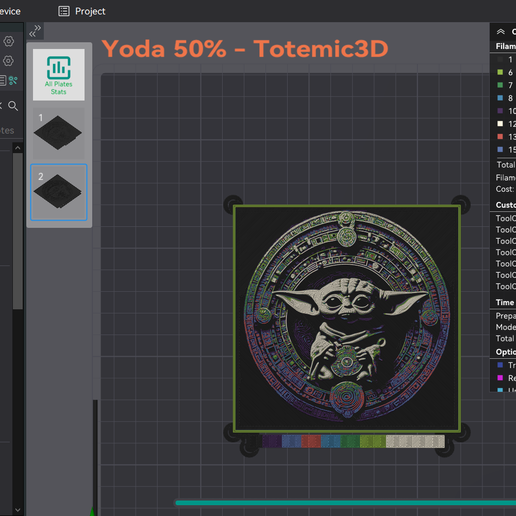516x516 pixels.
Task: Click the lime filament 6 swatch
Action: coord(500,72)
